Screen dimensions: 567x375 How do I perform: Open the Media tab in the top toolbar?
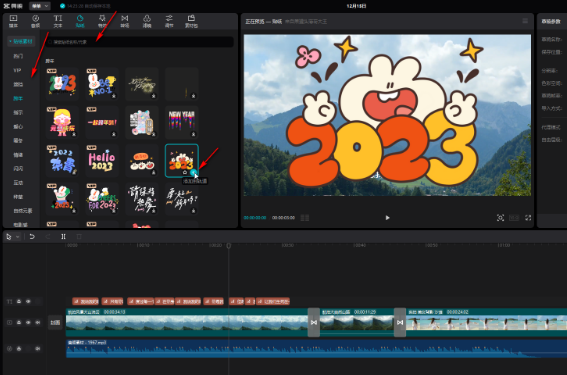(x=13, y=21)
